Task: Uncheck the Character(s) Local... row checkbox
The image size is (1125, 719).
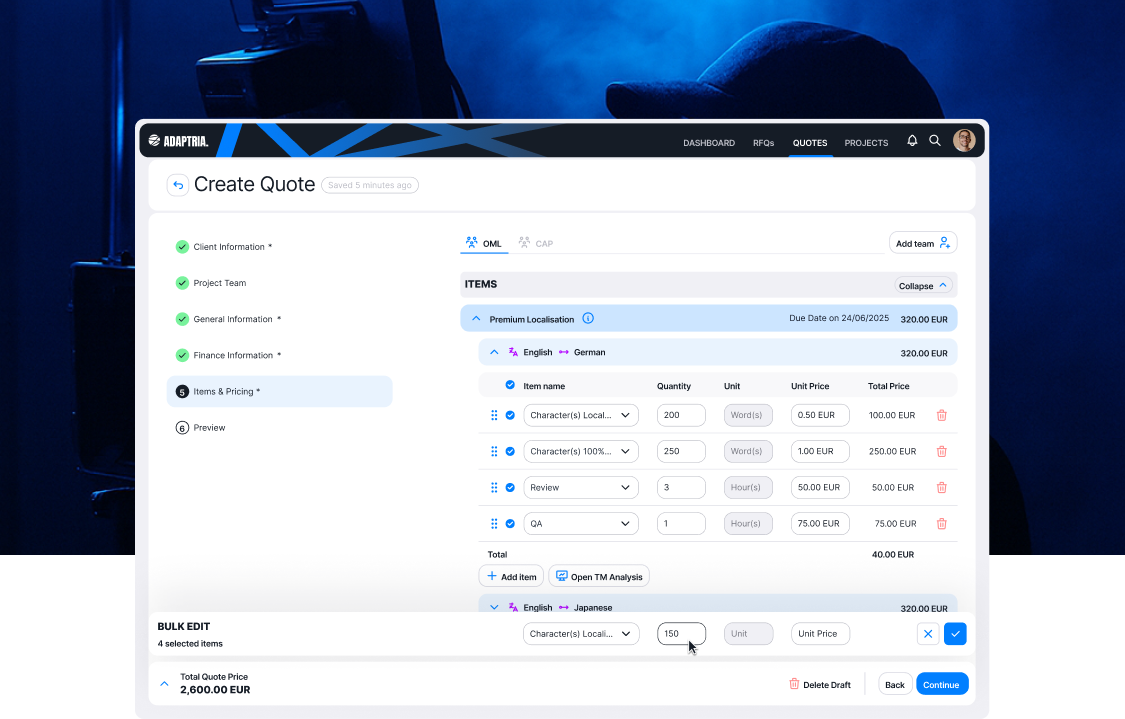Action: pyautogui.click(x=510, y=415)
